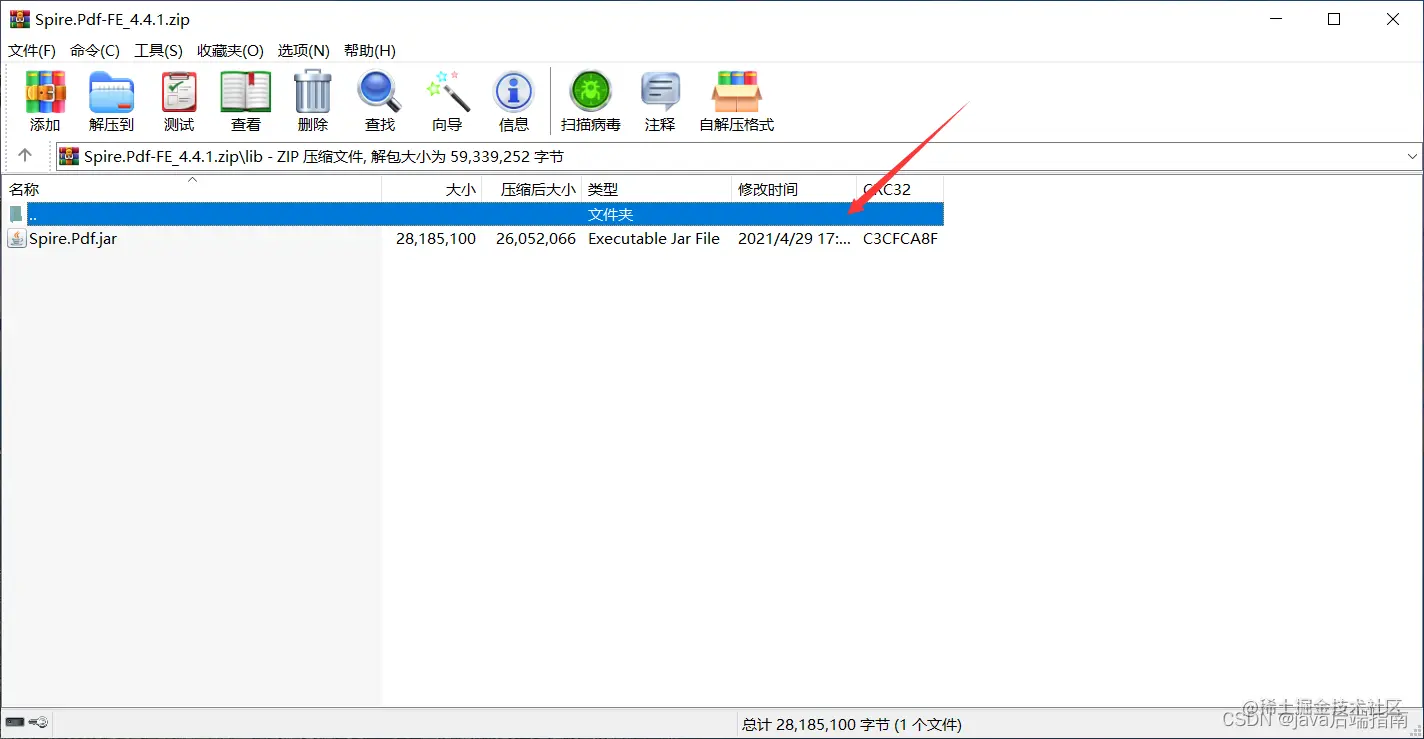The image size is (1424, 739).
Task: Click the CRC value C3CFCA8F
Action: pos(900,239)
